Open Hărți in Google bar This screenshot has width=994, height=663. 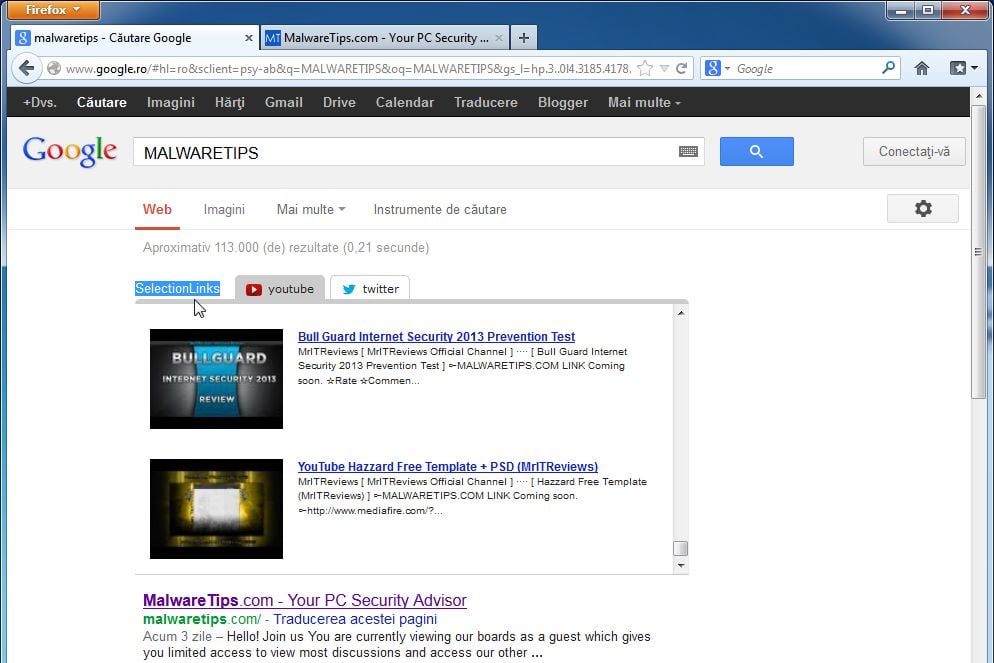click(229, 103)
